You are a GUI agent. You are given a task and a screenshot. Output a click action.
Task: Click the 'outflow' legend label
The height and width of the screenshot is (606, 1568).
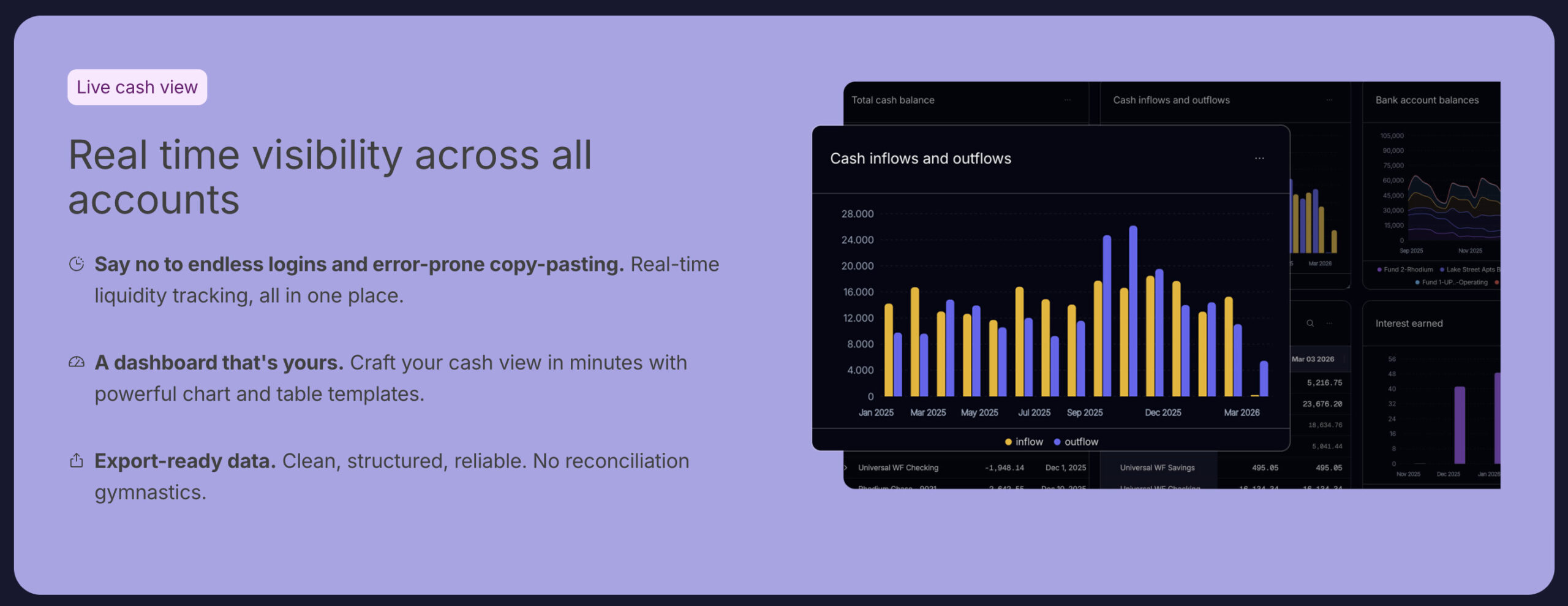[1081, 442]
